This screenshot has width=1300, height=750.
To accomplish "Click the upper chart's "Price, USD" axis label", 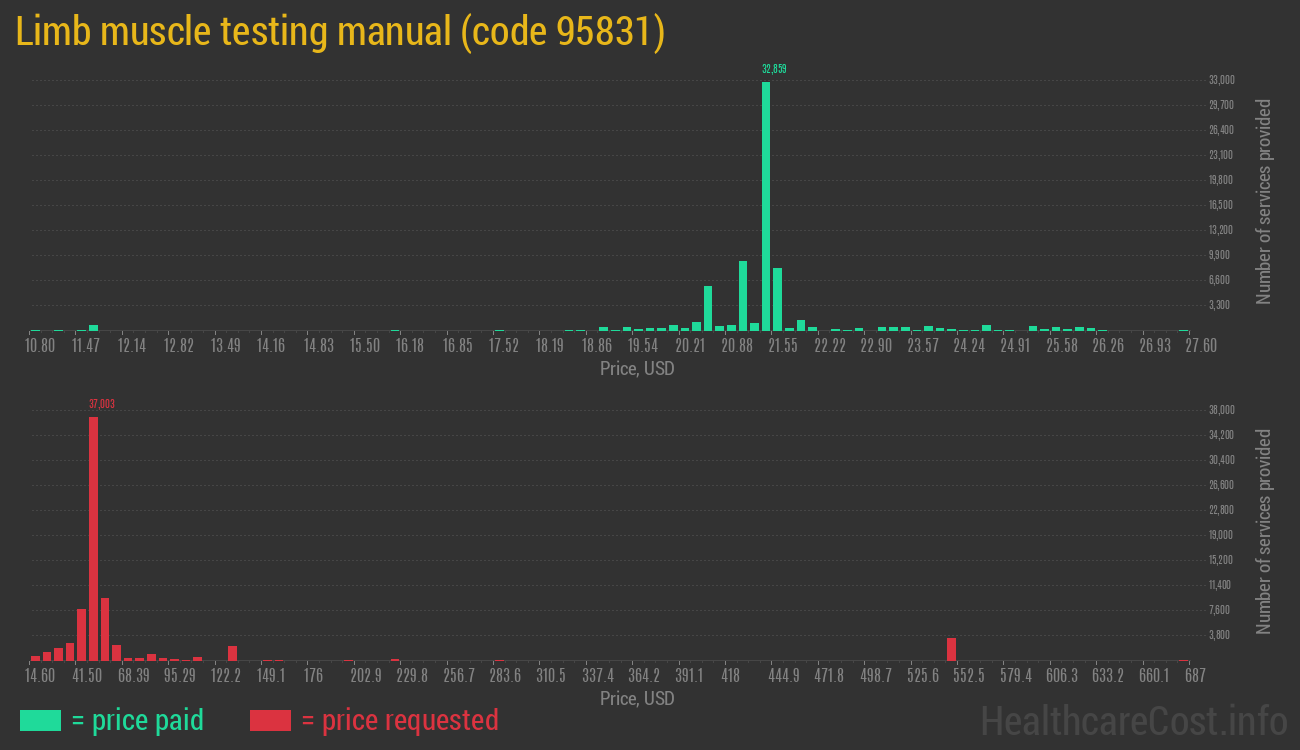I will coord(637,369).
